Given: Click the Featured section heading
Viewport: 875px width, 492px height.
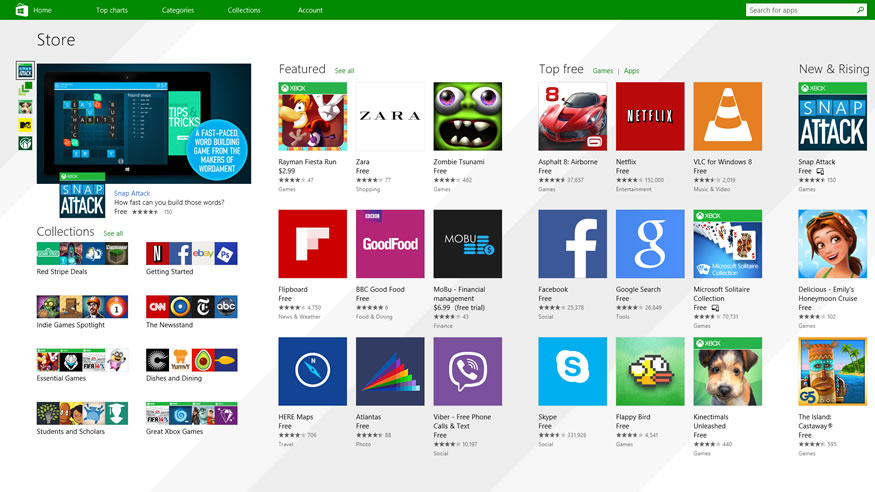Looking at the screenshot, I should click(302, 69).
